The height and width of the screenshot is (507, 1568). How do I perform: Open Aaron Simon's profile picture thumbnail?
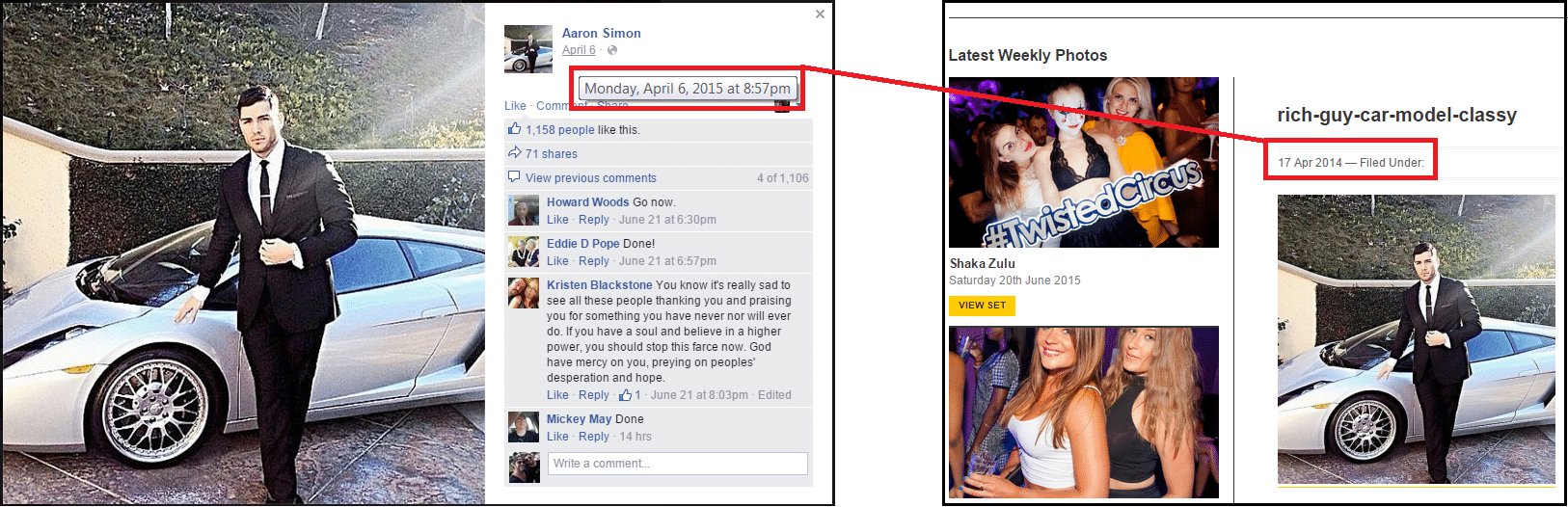pos(528,49)
